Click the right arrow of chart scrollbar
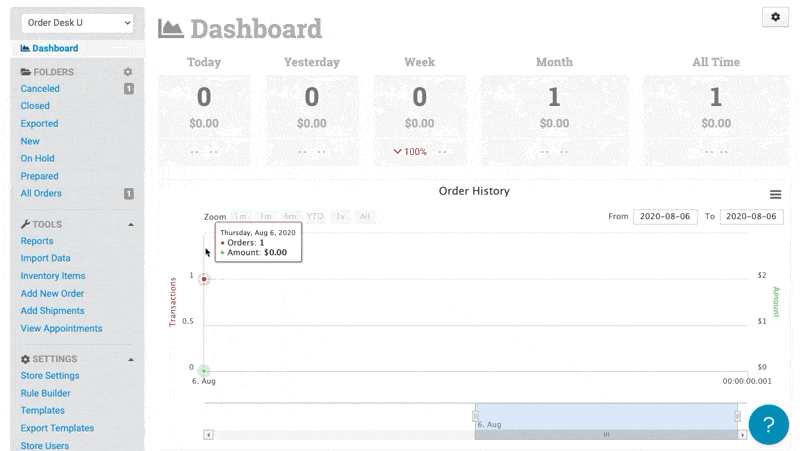The height and width of the screenshot is (451, 800). pyautogui.click(x=742, y=435)
